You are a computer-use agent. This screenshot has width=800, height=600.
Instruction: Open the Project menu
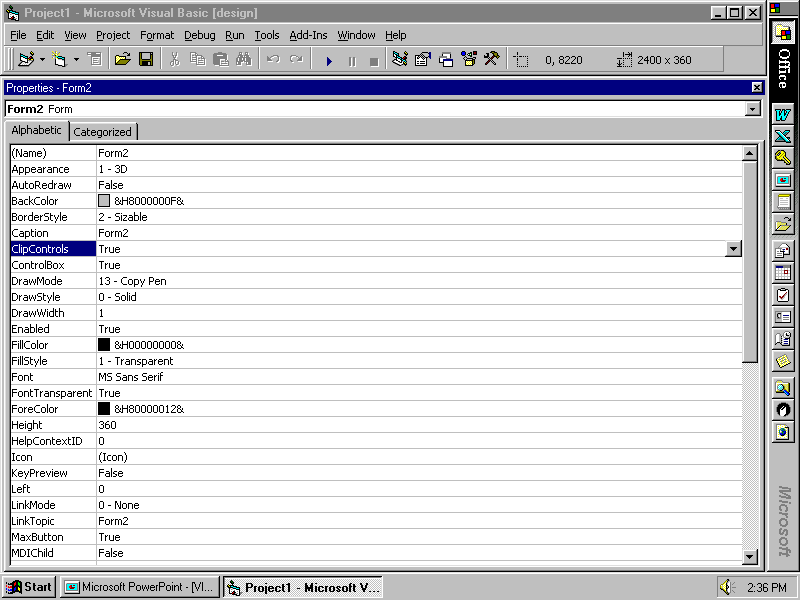(113, 35)
